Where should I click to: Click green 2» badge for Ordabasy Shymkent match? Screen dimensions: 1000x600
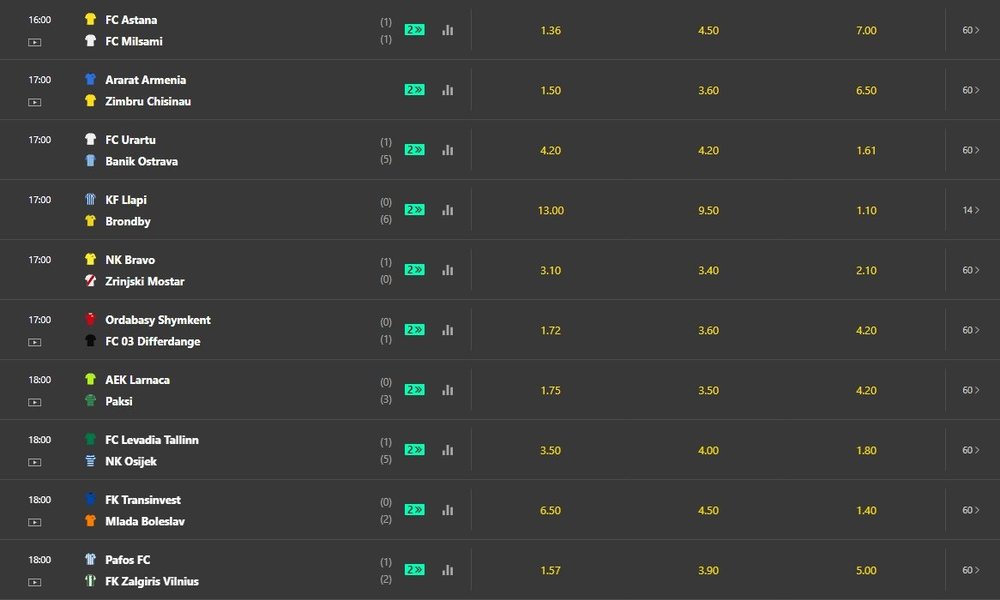[x=414, y=330]
